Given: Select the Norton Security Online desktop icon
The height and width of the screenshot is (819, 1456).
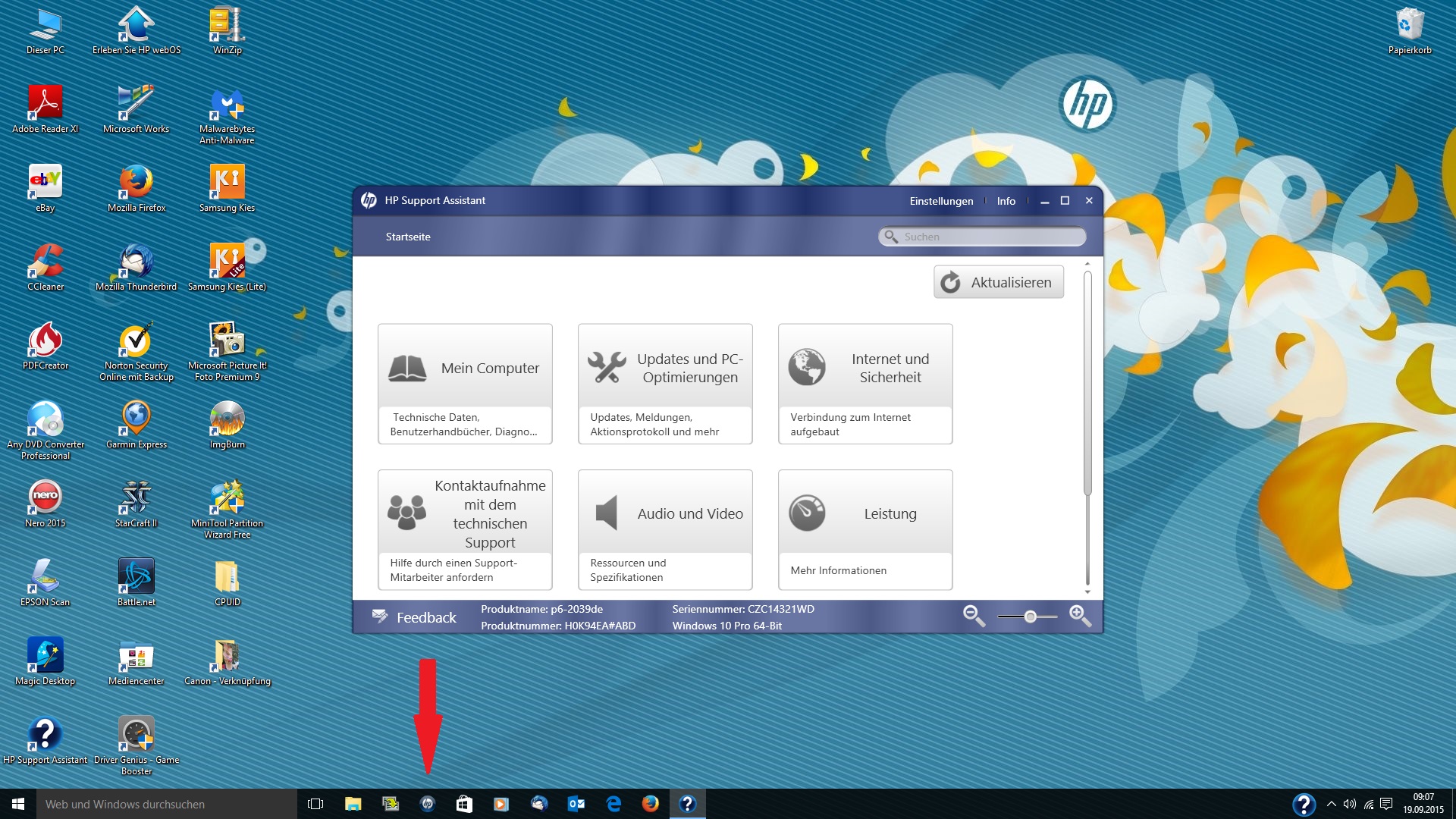Looking at the screenshot, I should 136,352.
